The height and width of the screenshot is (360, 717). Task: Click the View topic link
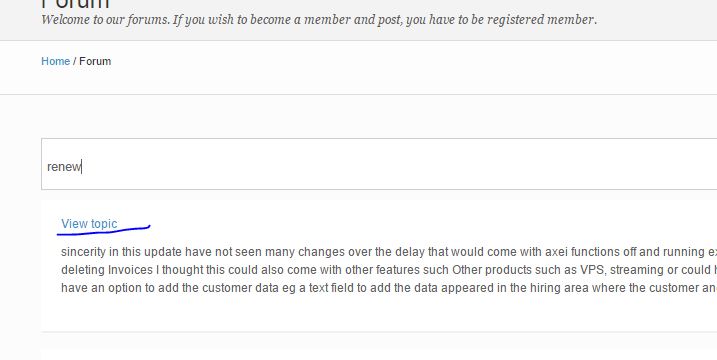point(89,224)
